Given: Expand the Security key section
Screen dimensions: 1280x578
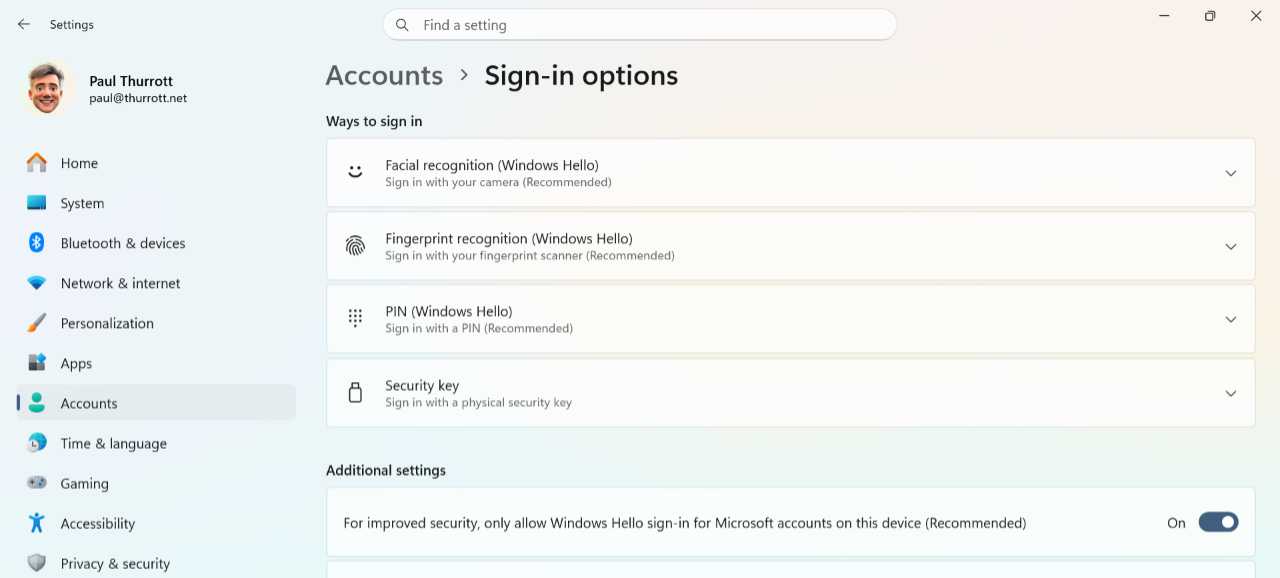Looking at the screenshot, I should pyautogui.click(x=790, y=393).
